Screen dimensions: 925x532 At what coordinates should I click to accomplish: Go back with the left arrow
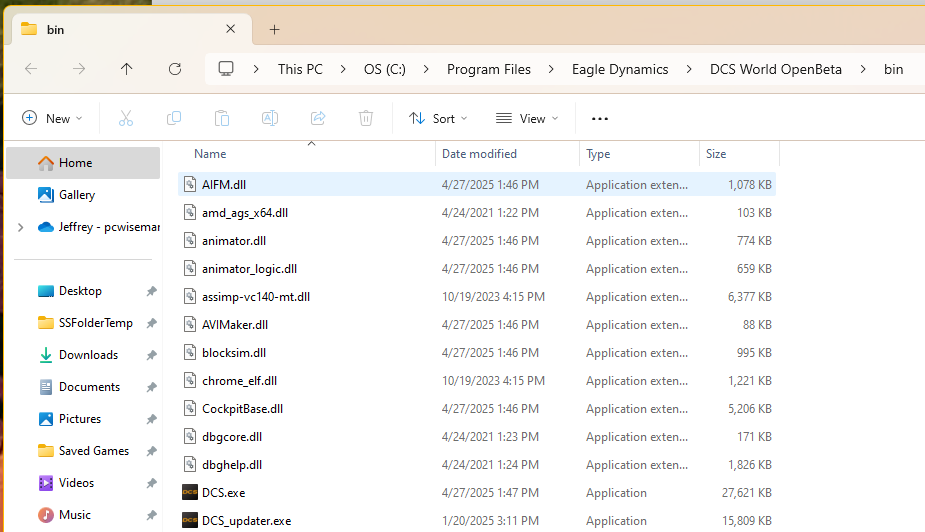[31, 69]
